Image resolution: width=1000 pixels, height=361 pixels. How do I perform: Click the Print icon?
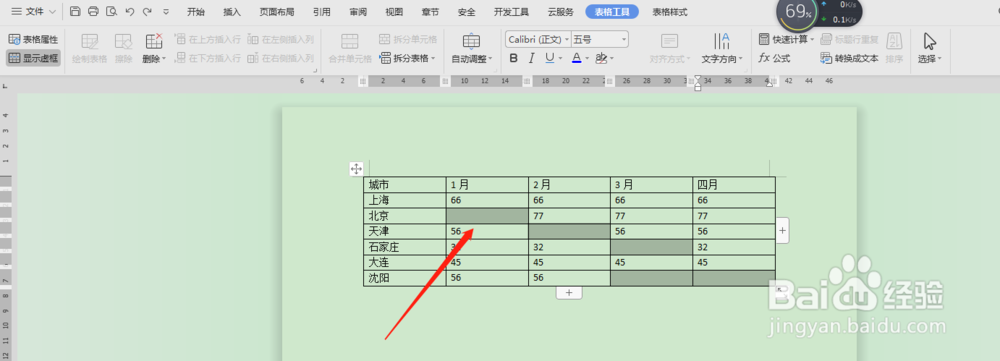pyautogui.click(x=93, y=11)
